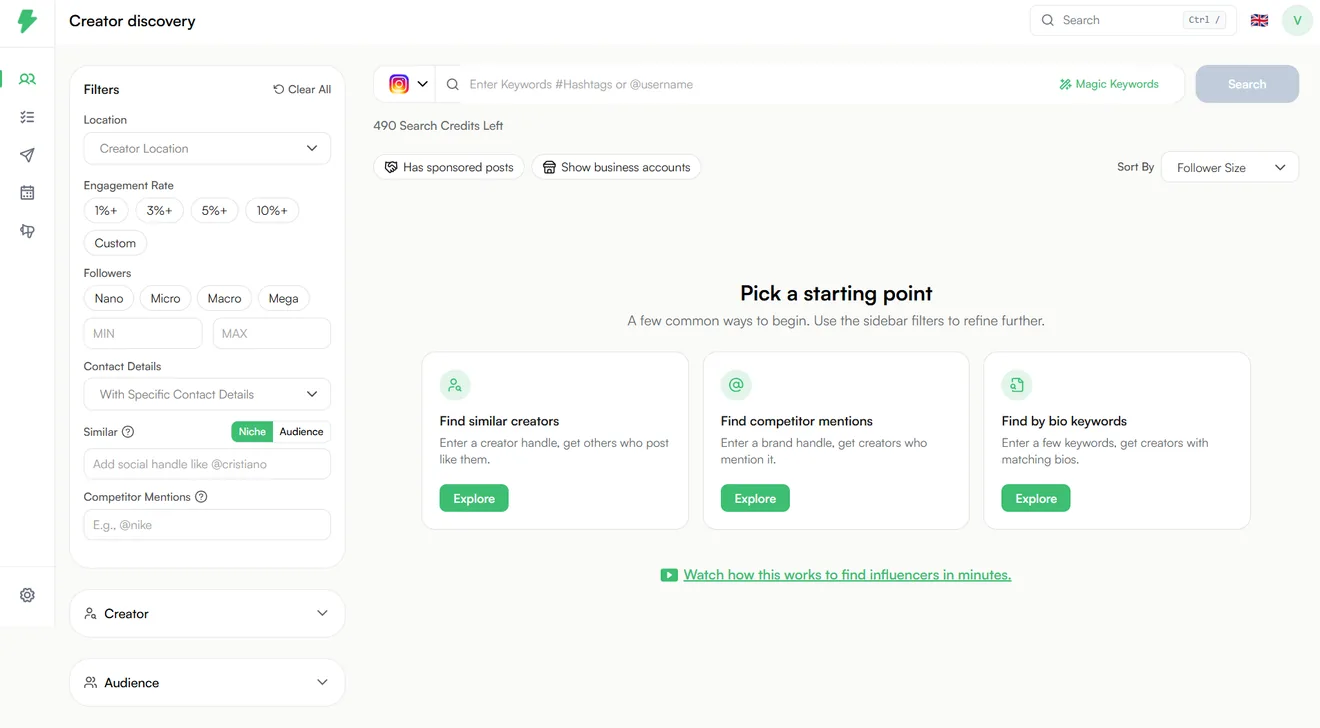Open the paper plane outreach sidebar icon
This screenshot has height=728, width=1320.
pyautogui.click(x=27, y=155)
